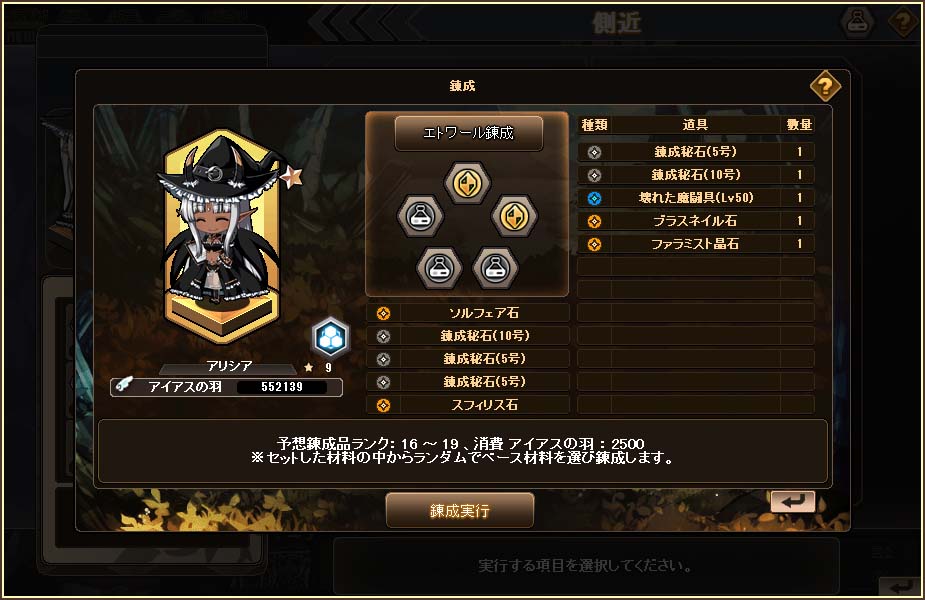The width and height of the screenshot is (925, 600).
Task: Remove スフィリス石 from selected materials
Action: click(468, 405)
